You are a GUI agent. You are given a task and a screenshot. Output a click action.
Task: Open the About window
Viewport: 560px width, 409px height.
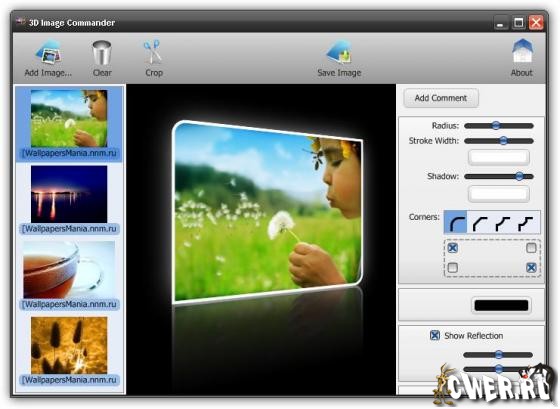pos(522,59)
